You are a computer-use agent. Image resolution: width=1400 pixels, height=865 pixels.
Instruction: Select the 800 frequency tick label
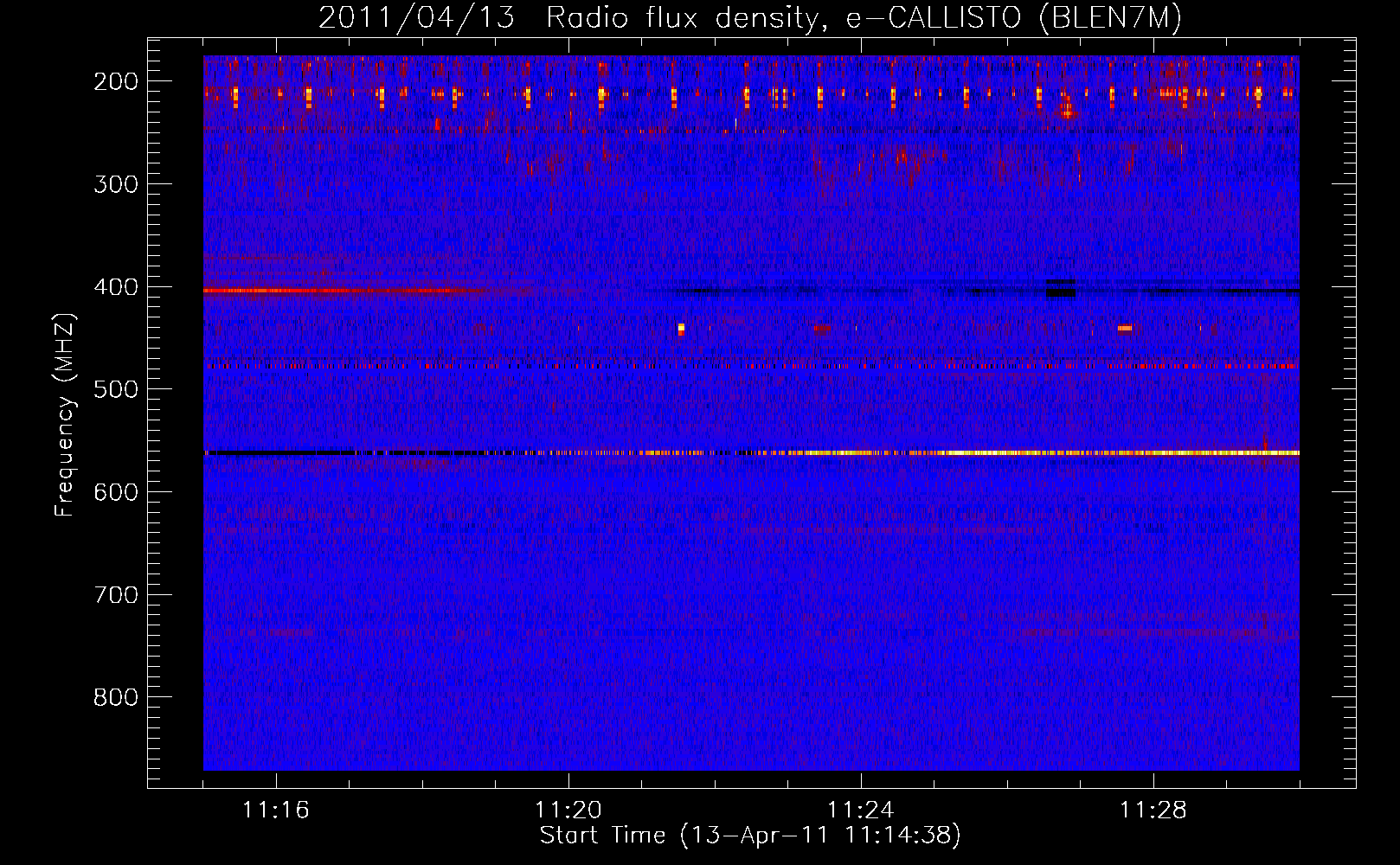(115, 697)
